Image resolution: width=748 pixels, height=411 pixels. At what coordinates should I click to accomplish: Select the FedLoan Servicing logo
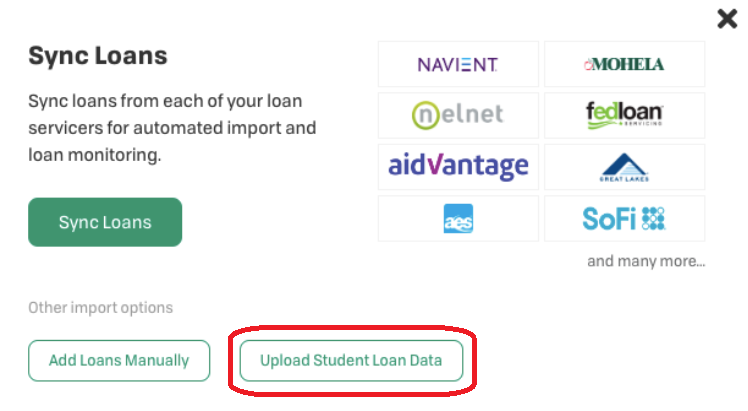[x=624, y=115]
